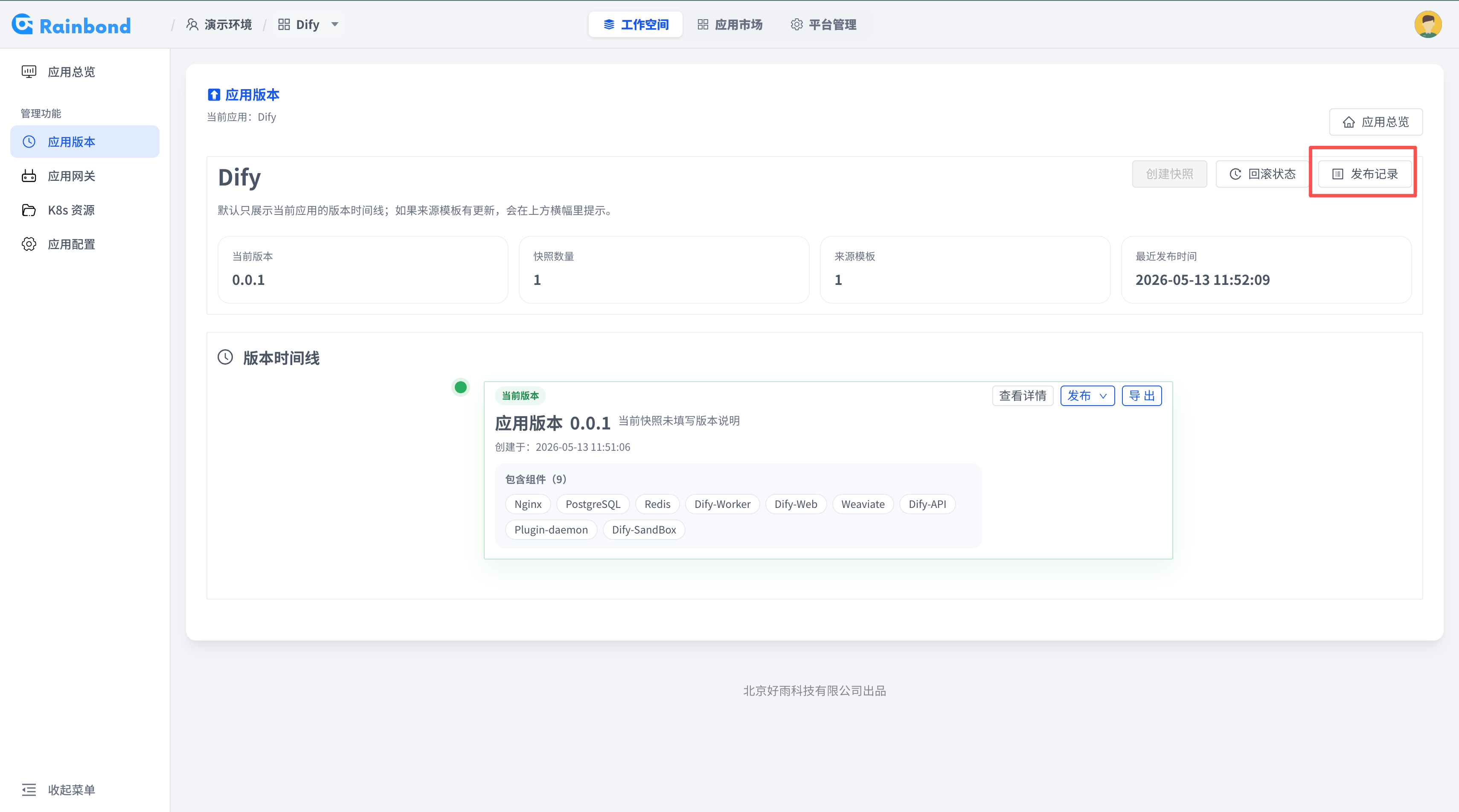Screen dimensions: 1459x812
Task: Click the 包含组件（9）label
Action: (x=536, y=479)
